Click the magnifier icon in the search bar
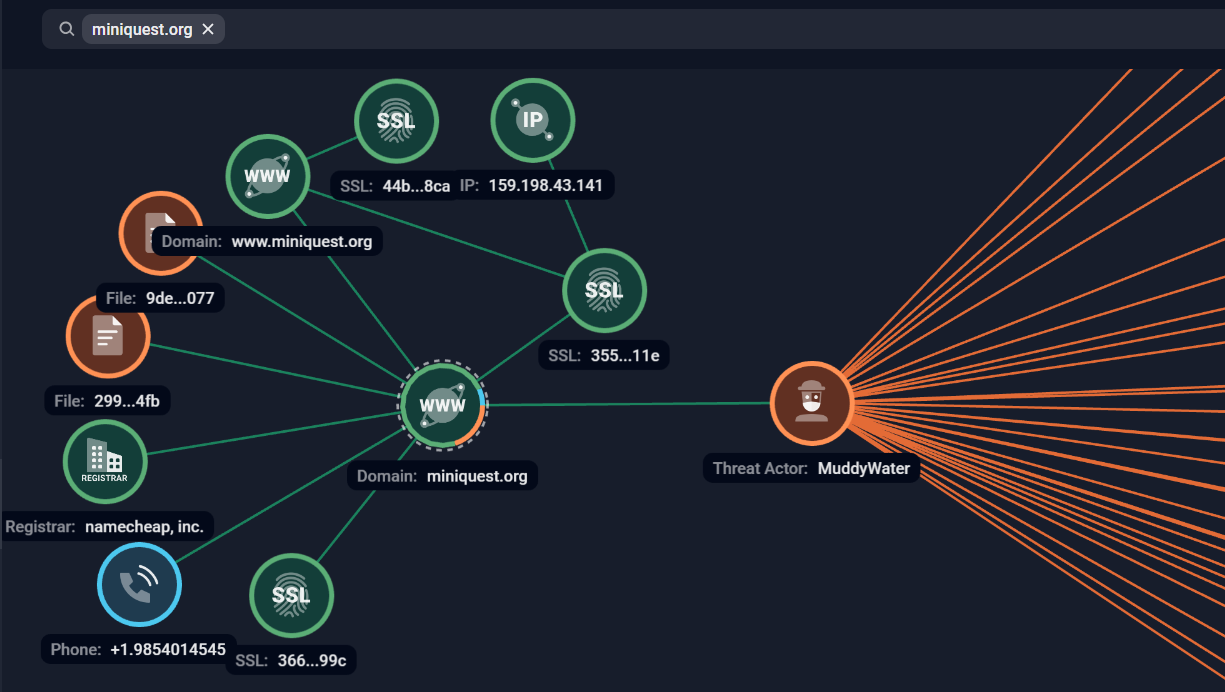The image size is (1225, 692). click(66, 28)
